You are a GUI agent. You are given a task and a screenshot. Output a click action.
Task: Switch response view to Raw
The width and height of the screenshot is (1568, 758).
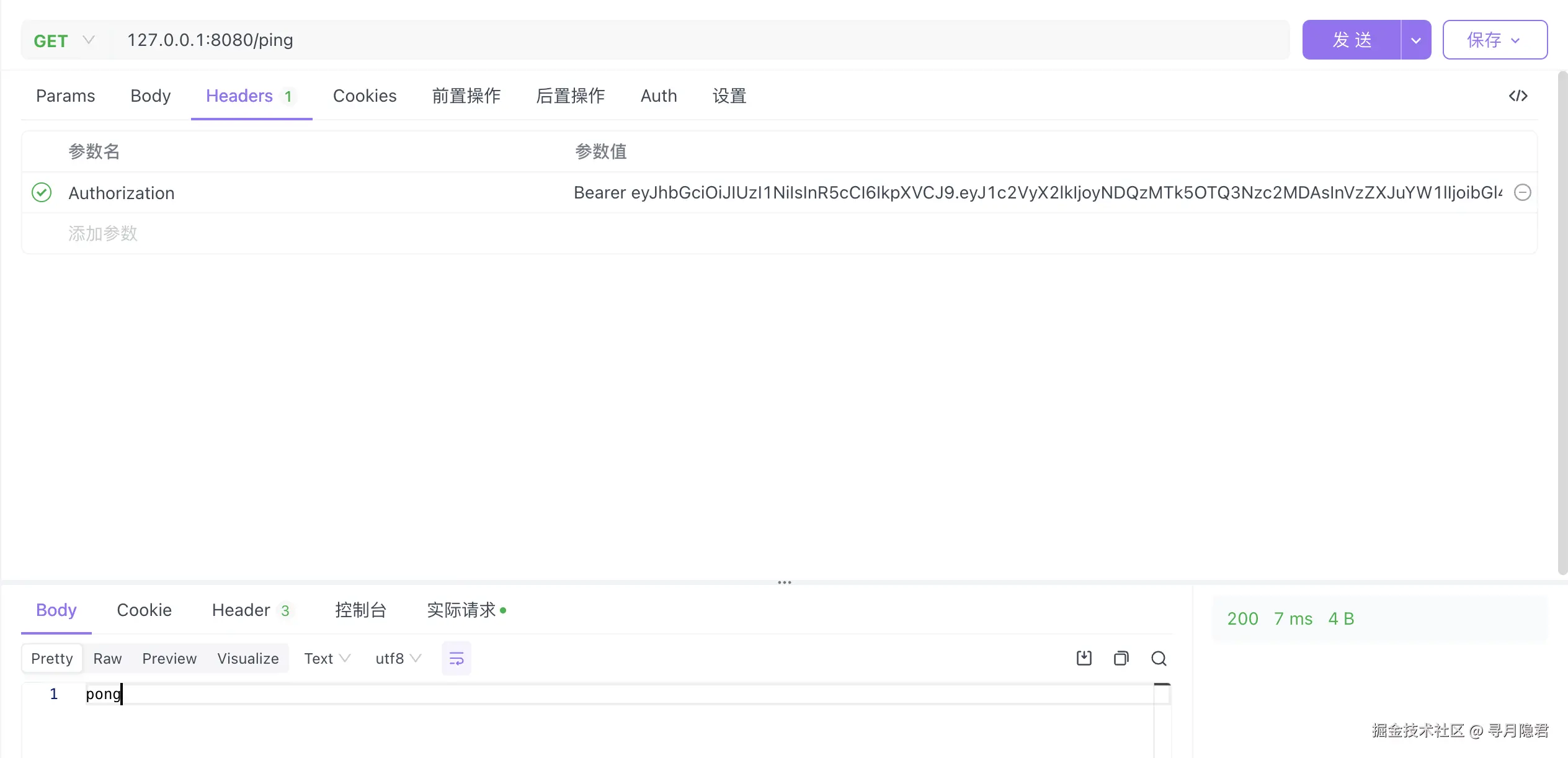tap(107, 658)
